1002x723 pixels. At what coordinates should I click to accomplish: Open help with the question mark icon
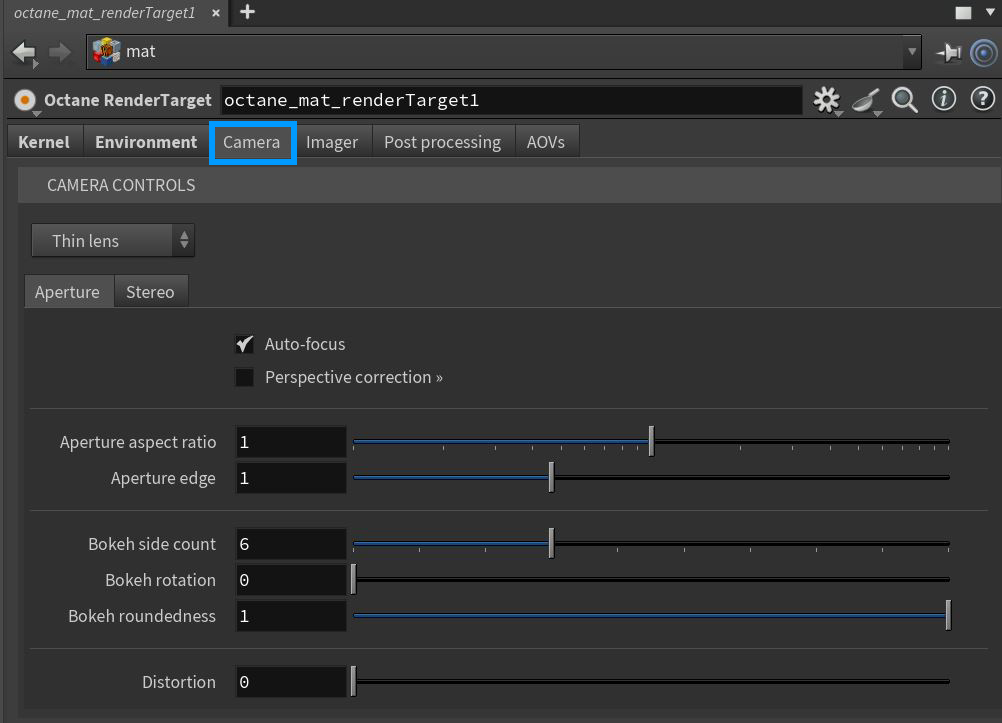point(982,100)
